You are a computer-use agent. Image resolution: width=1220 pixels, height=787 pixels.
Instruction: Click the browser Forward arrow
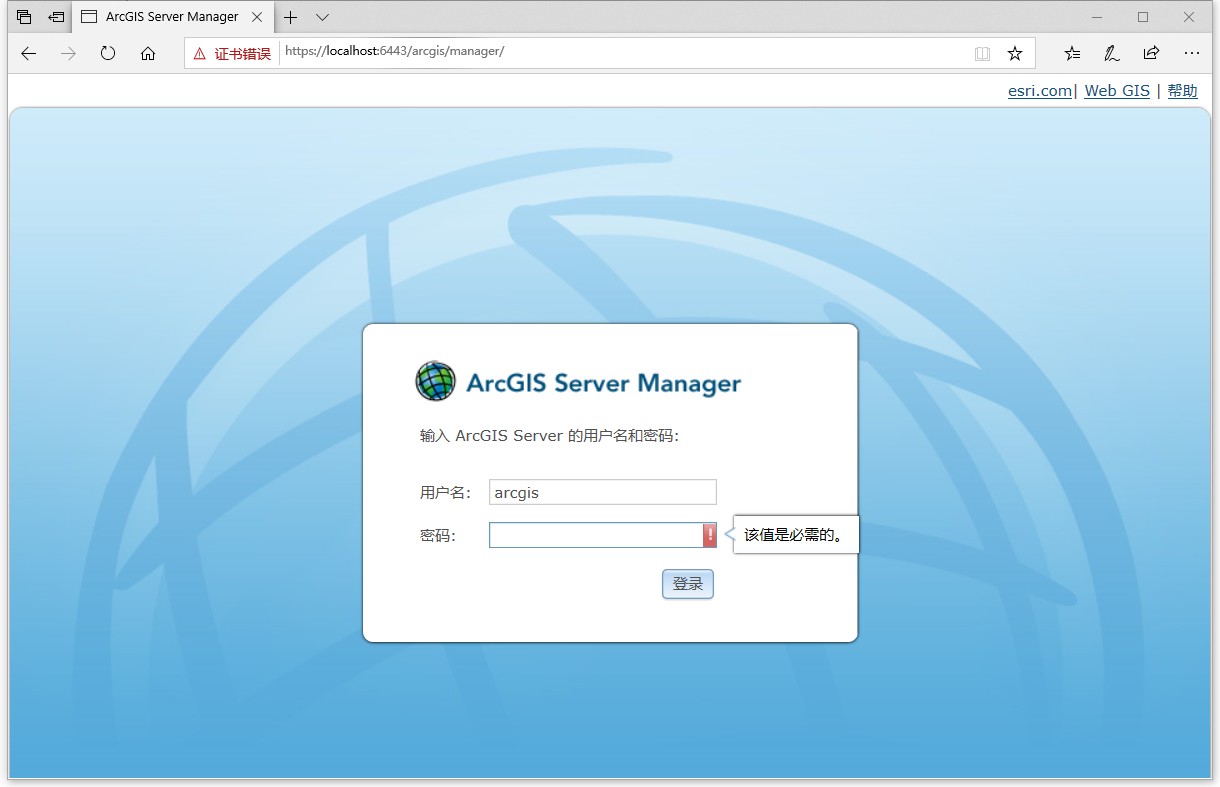point(68,53)
